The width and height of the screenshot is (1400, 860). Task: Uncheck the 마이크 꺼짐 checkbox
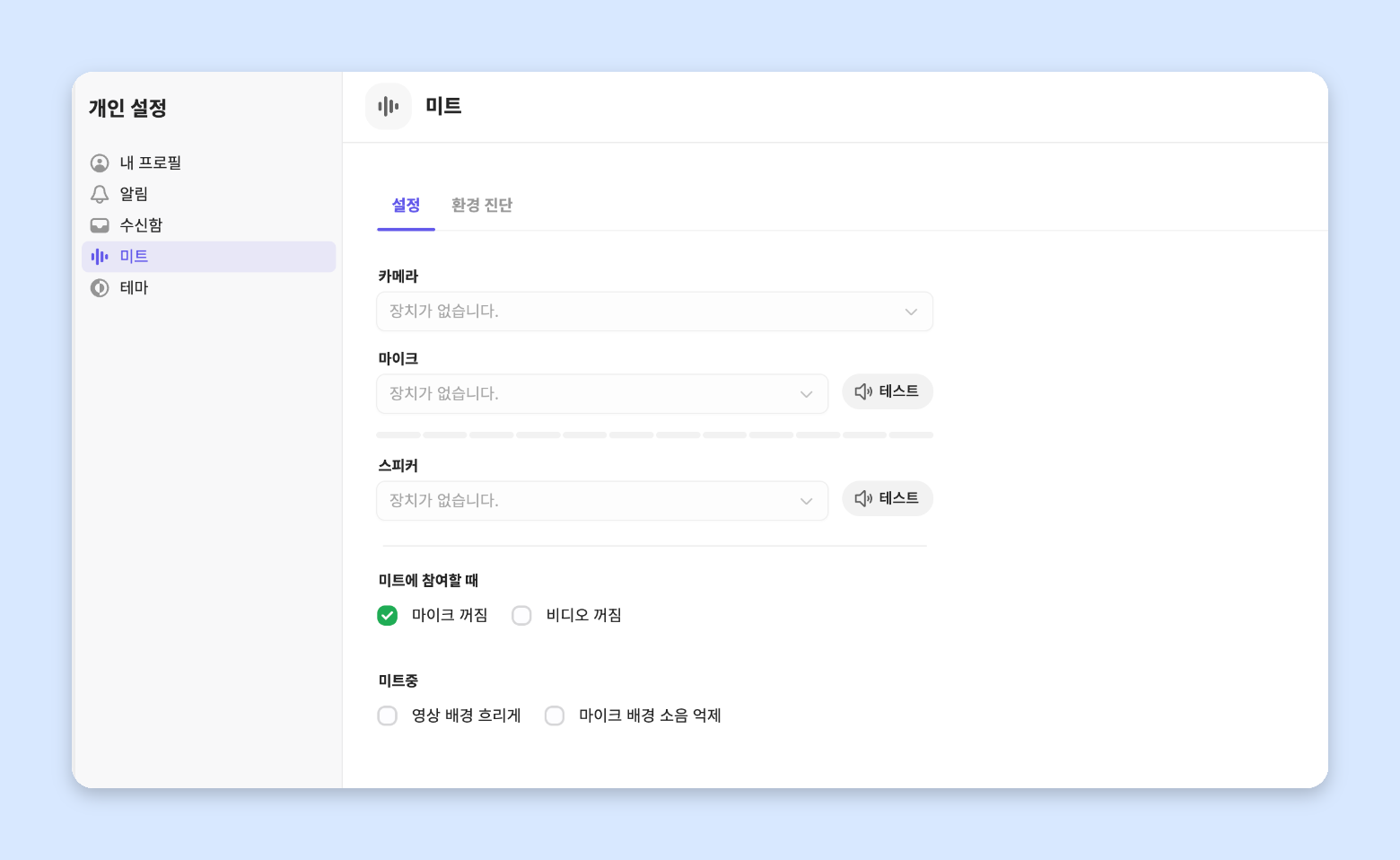point(388,615)
